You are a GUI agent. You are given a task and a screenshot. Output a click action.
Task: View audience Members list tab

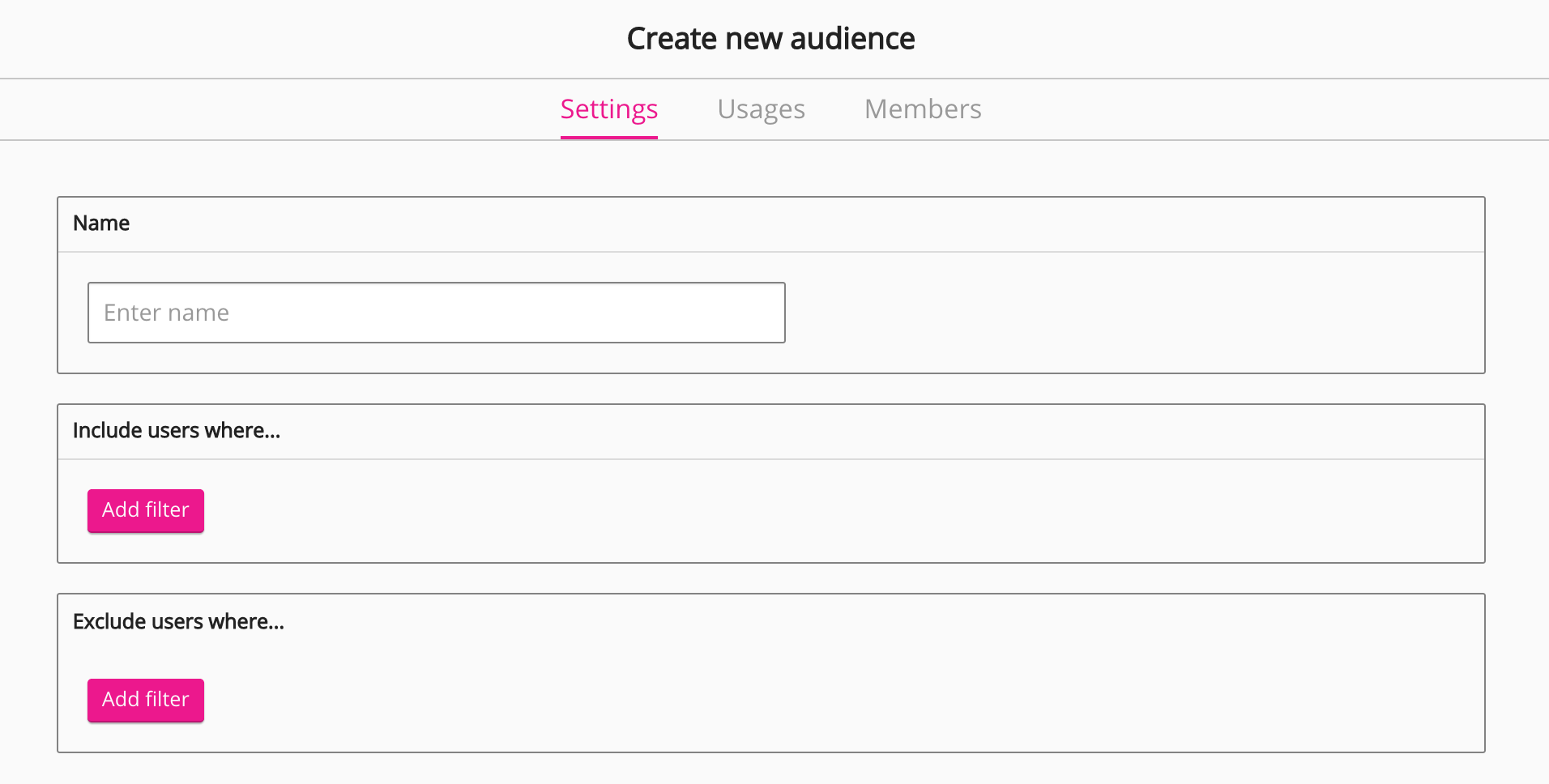tap(922, 109)
